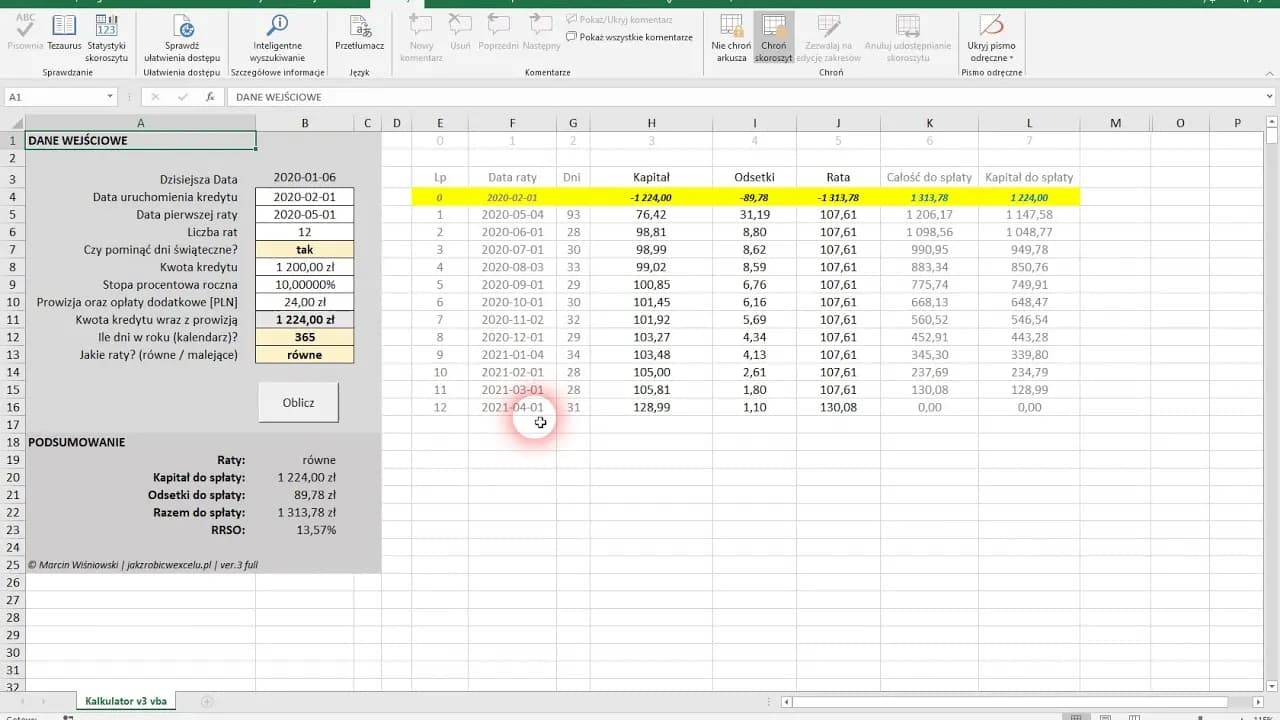Click Nie chroń arkusza icon
Viewport: 1280px width, 720px height.
pyautogui.click(x=731, y=38)
